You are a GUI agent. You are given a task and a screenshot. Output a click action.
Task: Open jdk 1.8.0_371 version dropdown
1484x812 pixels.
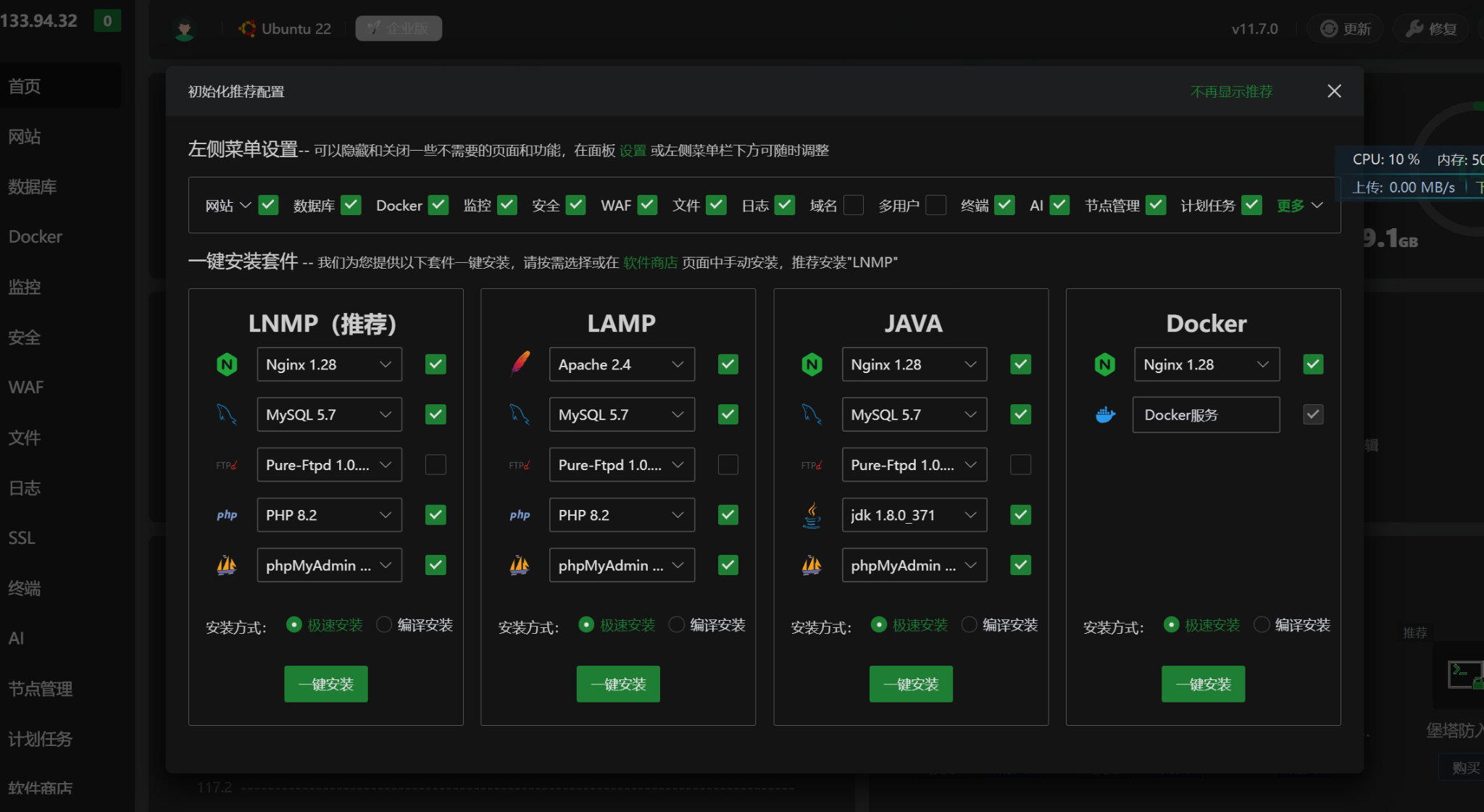point(914,515)
